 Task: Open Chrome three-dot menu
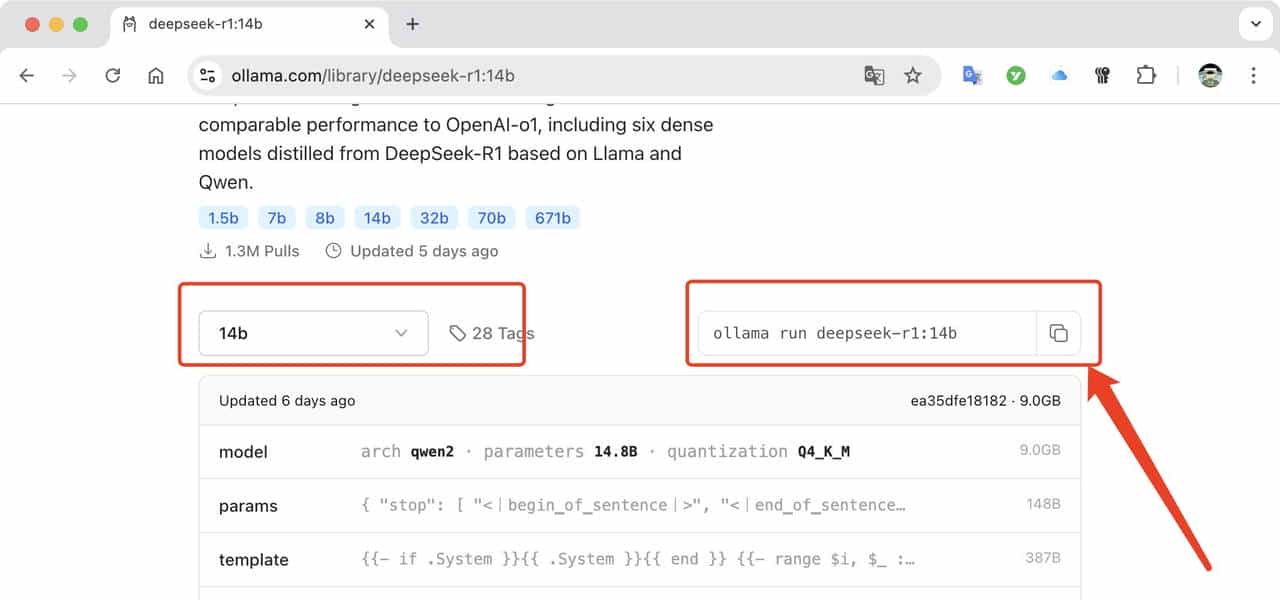coord(1253,76)
